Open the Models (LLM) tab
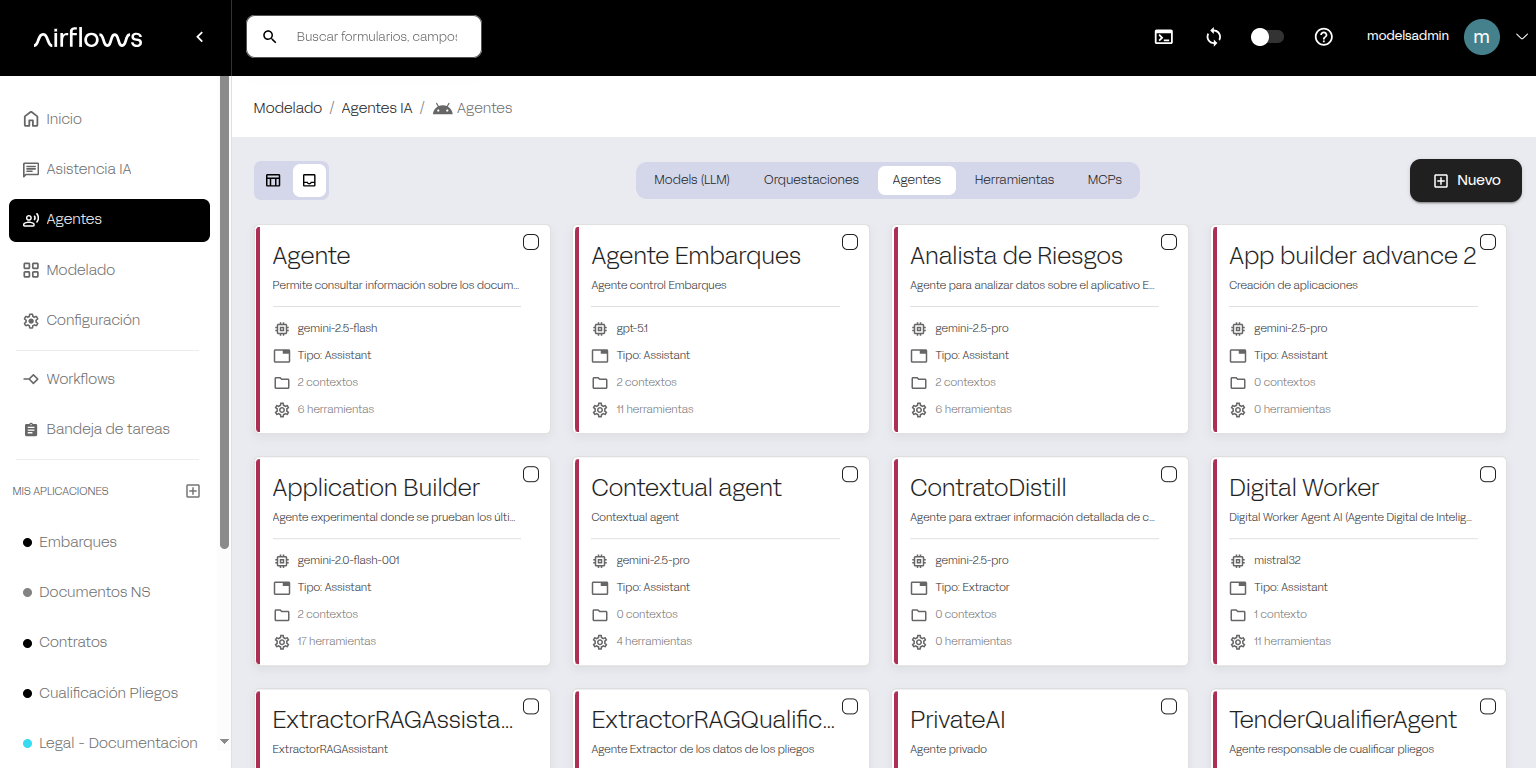 (691, 180)
